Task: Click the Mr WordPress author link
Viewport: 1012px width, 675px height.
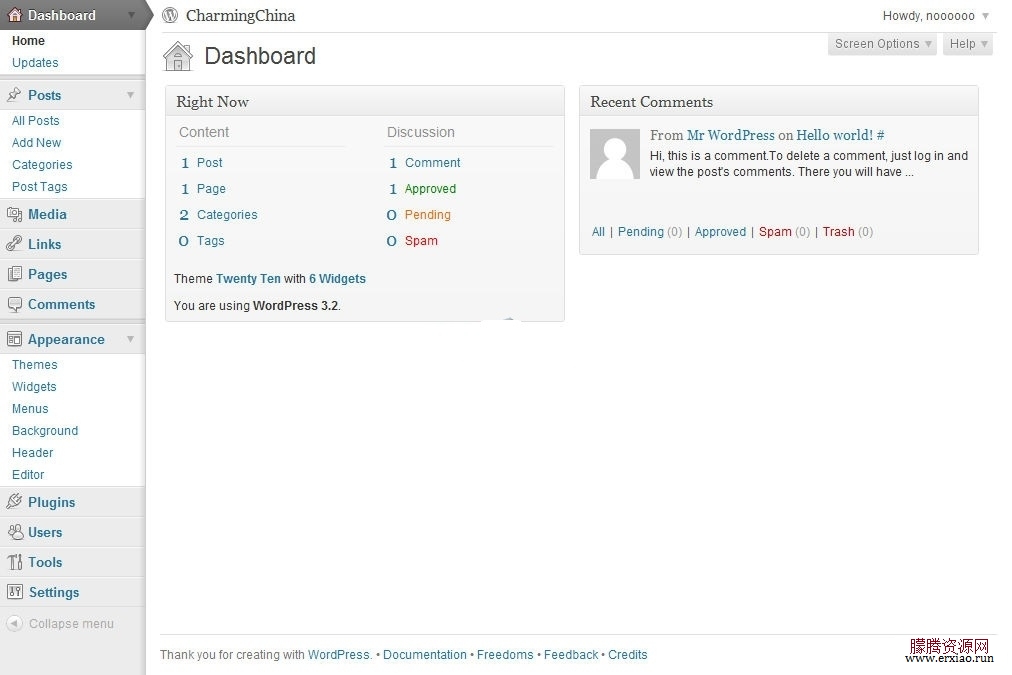Action: [730, 135]
